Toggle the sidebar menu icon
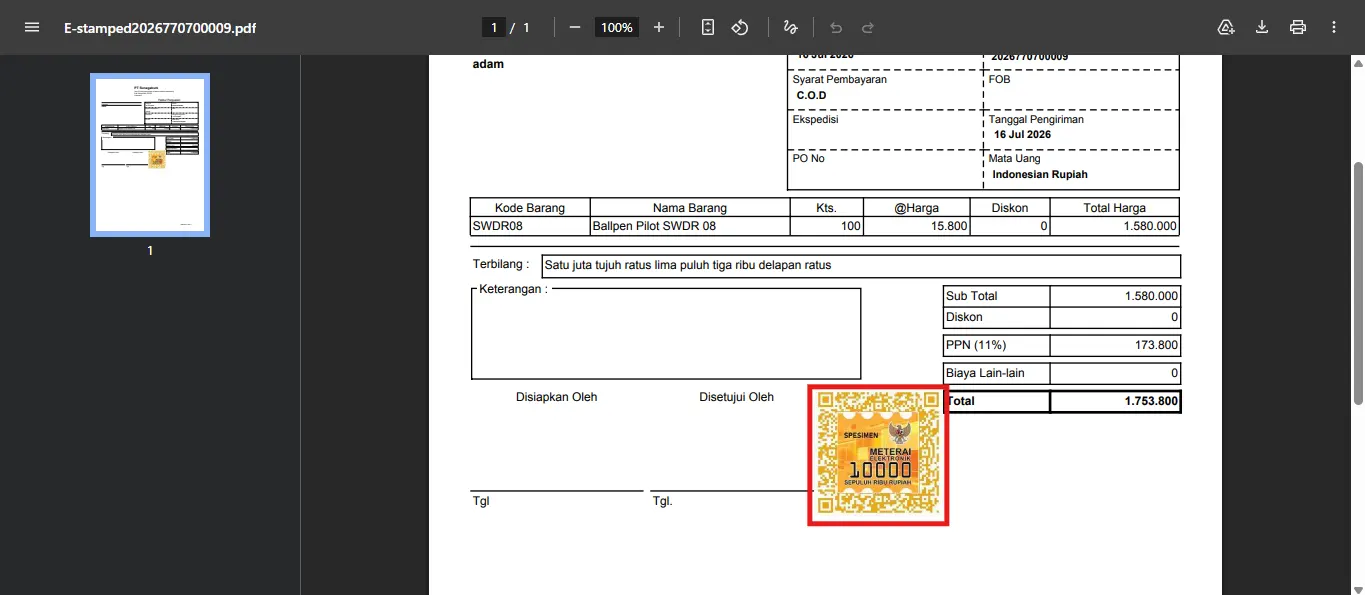The height and width of the screenshot is (595, 1365). point(32,27)
